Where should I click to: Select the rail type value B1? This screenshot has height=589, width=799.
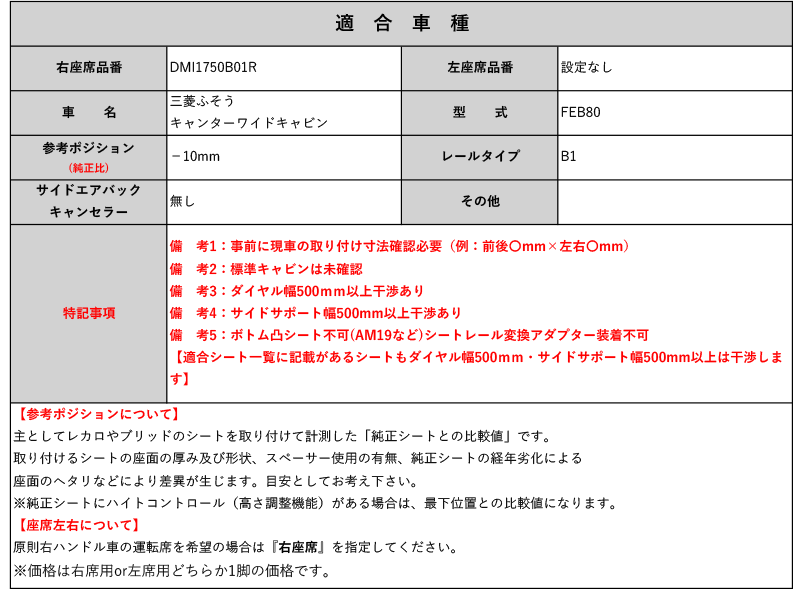[x=569, y=157]
